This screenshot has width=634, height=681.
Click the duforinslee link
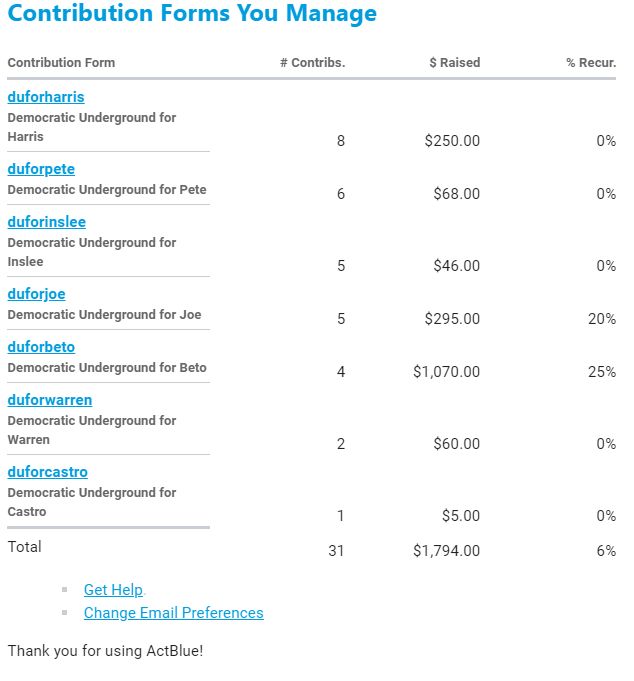click(x=47, y=222)
